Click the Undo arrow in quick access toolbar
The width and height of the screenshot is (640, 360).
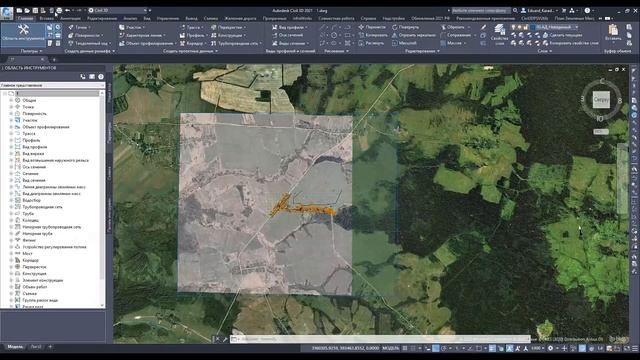[x=68, y=10]
